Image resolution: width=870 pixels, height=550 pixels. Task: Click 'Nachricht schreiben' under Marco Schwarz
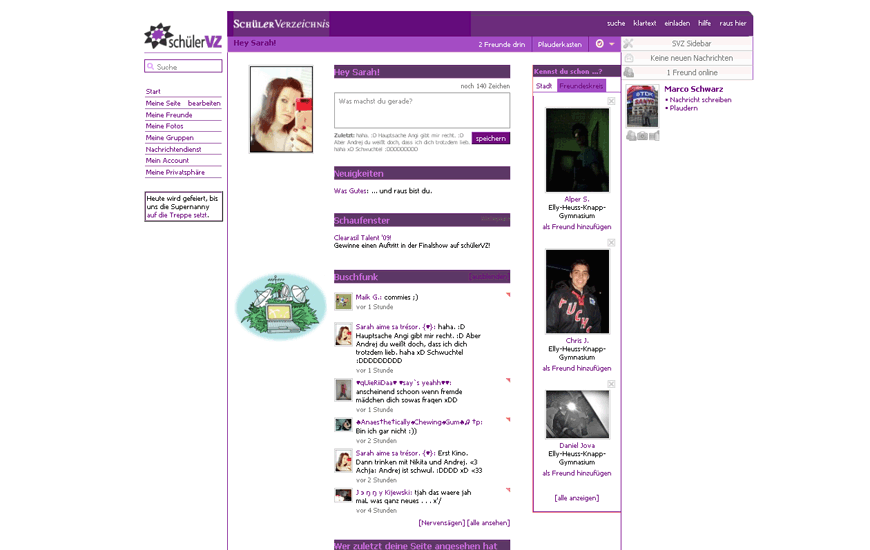point(700,100)
